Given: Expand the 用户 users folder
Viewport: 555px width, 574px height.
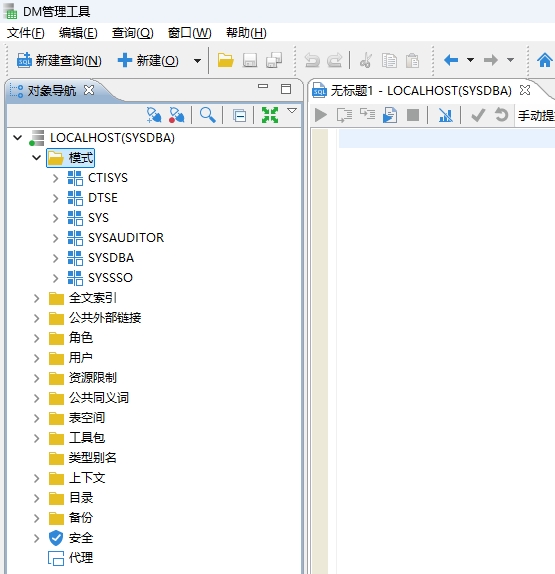Looking at the screenshot, I should [x=36, y=358].
